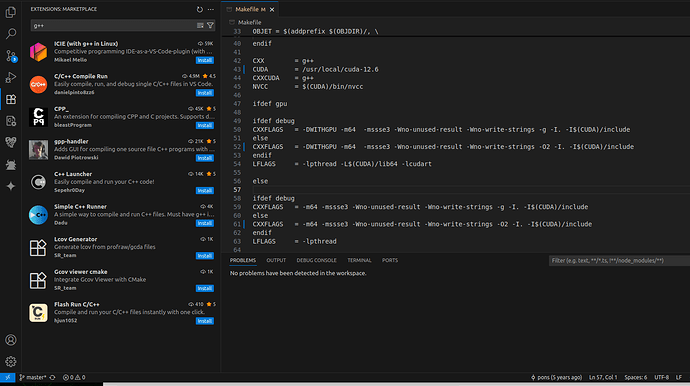Click the CUDA path line /usr/local/cuda-12.6

point(316,70)
